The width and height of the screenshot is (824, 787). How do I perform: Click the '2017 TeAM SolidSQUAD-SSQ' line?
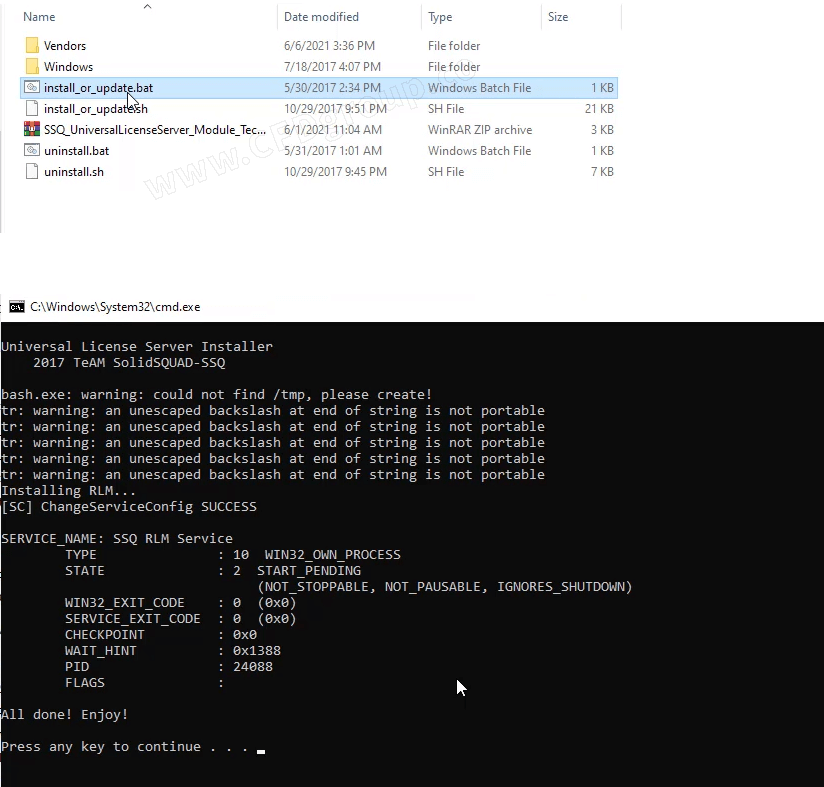coord(129,363)
